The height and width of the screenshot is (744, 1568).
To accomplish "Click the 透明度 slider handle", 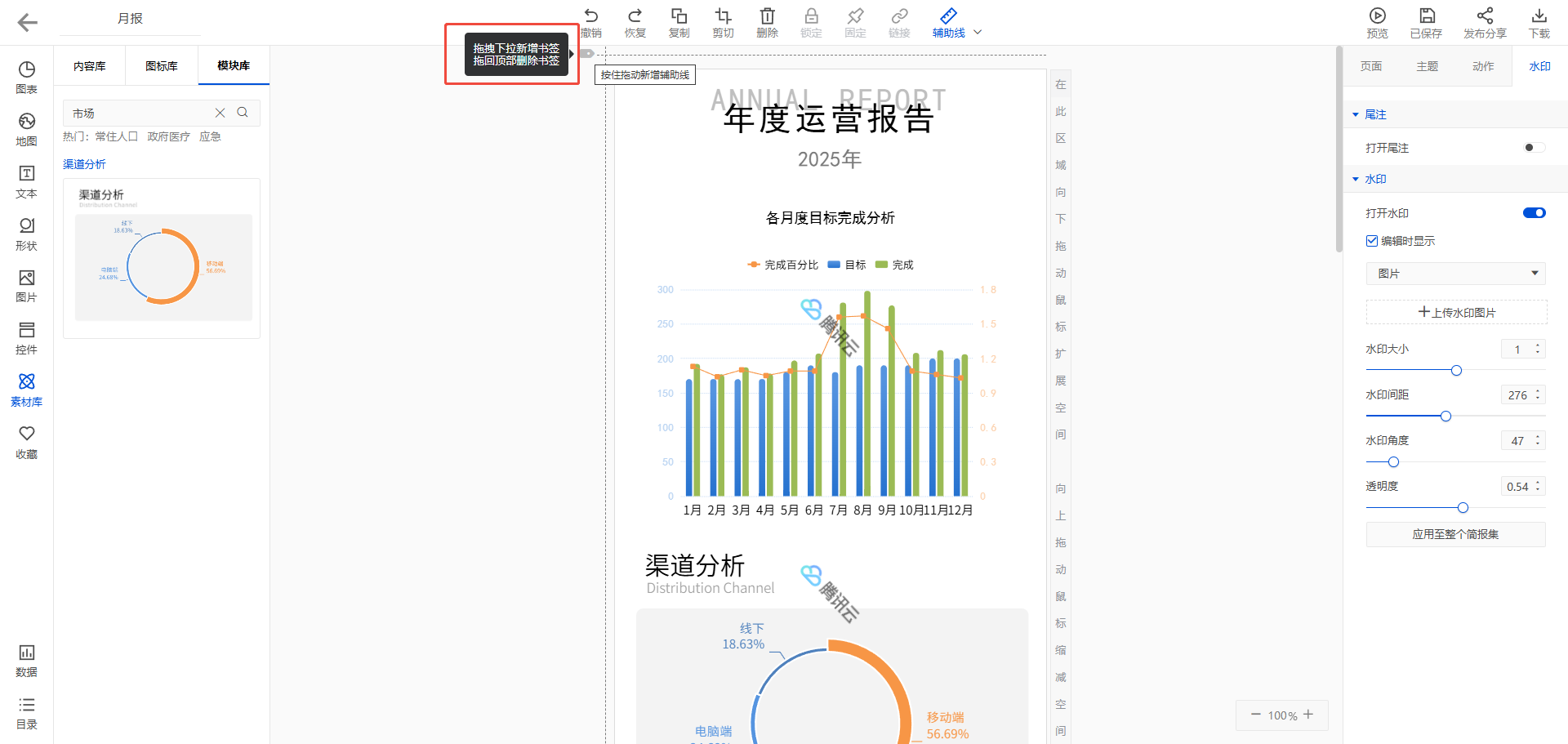I will pyautogui.click(x=1463, y=508).
